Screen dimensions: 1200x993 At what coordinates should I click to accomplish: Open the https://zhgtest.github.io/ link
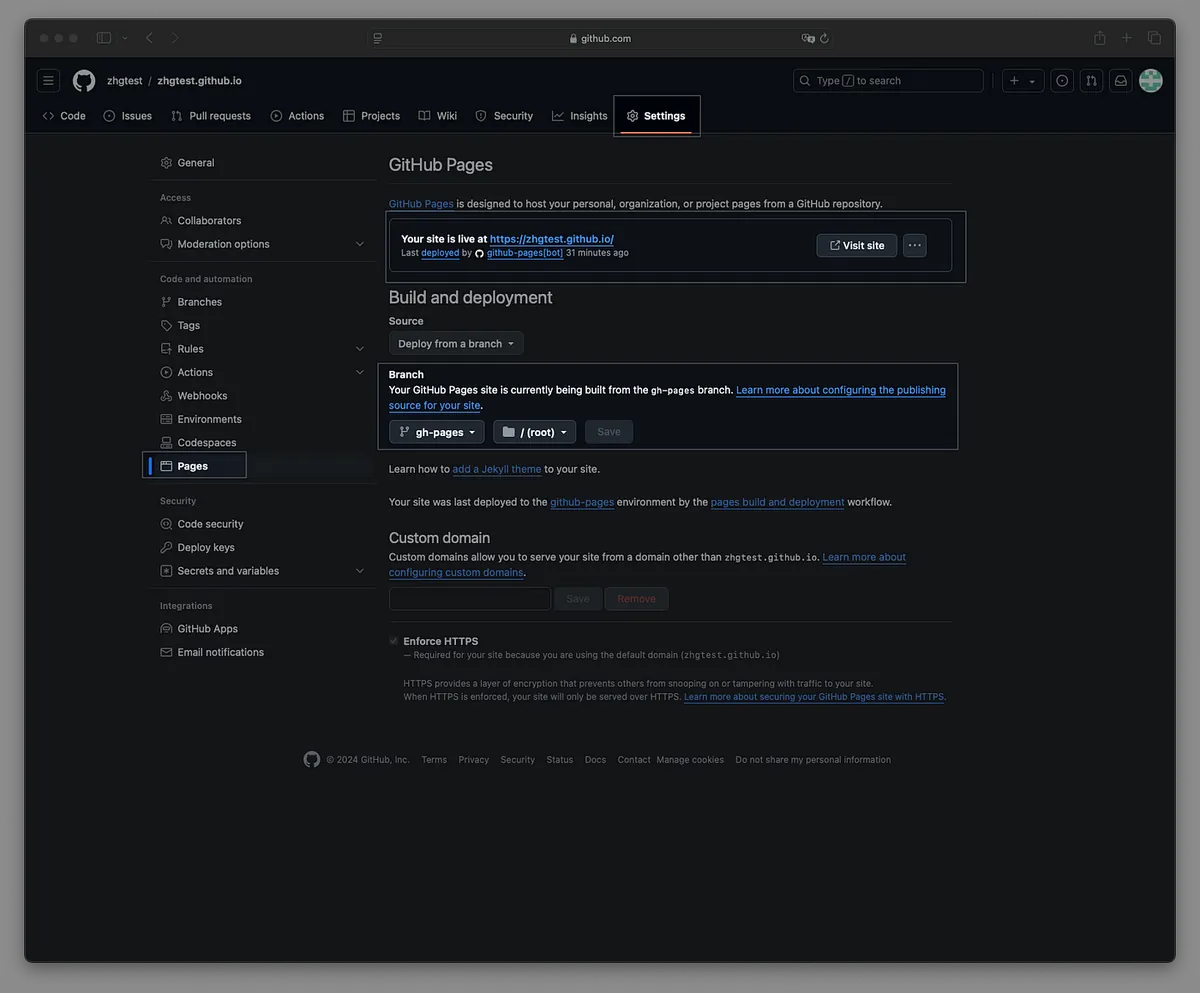551,239
